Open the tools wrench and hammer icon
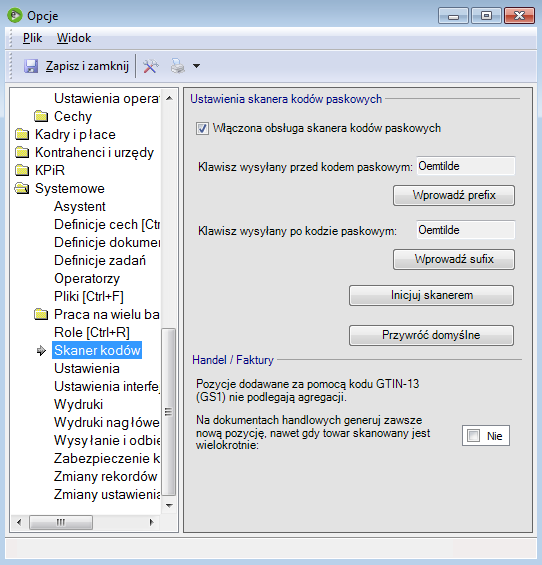The image size is (542, 565). [151, 66]
